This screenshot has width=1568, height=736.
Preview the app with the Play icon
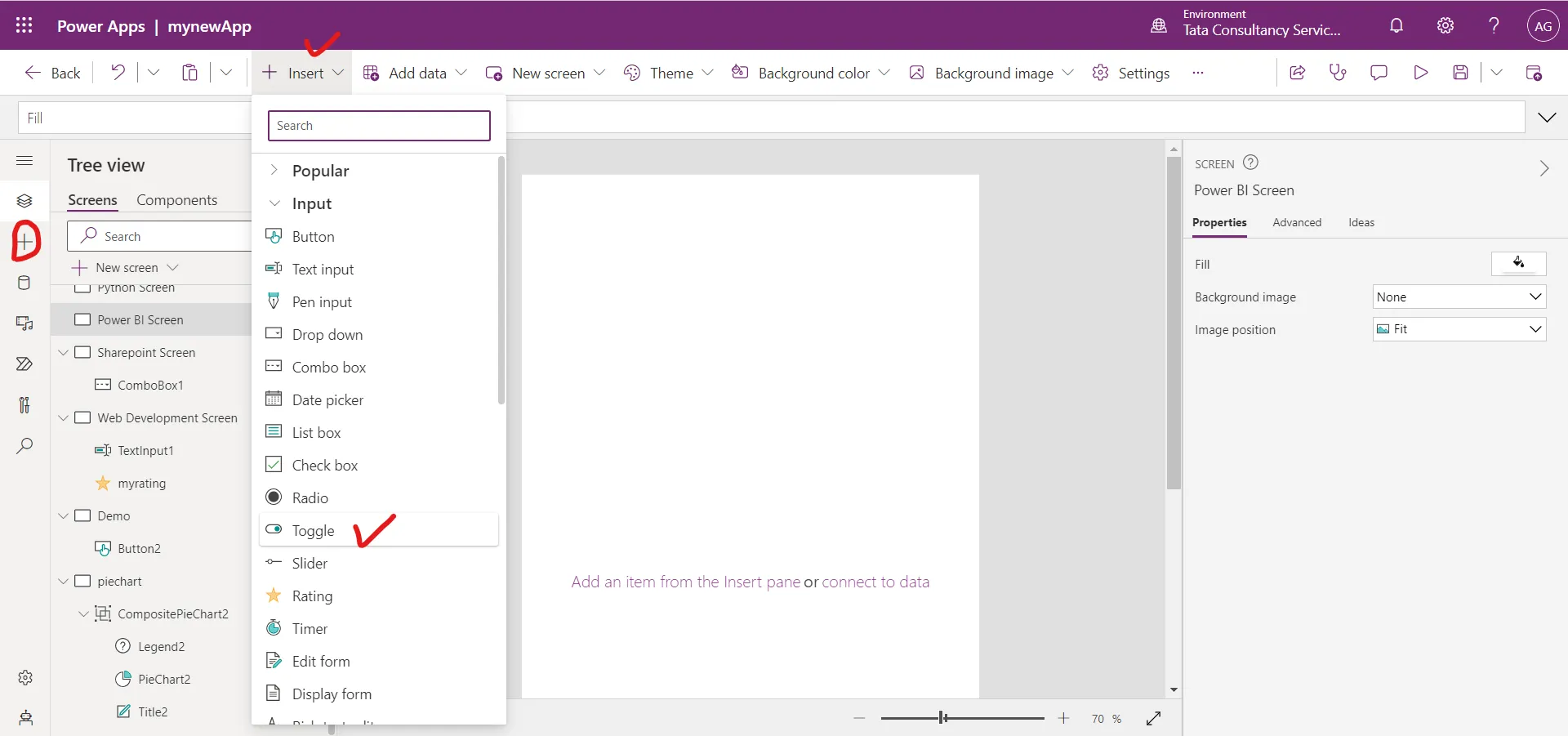[x=1420, y=72]
